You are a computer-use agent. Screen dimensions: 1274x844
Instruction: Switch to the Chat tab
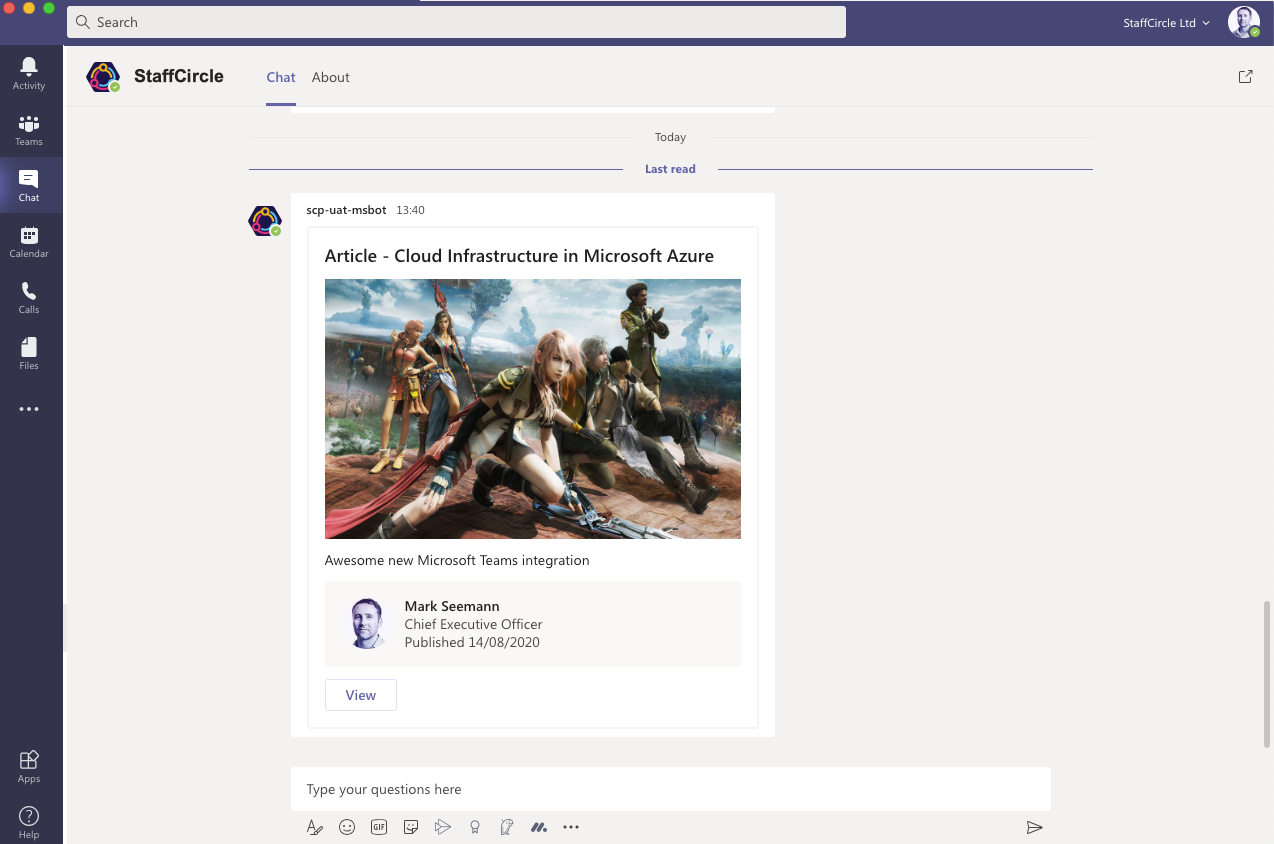point(281,77)
